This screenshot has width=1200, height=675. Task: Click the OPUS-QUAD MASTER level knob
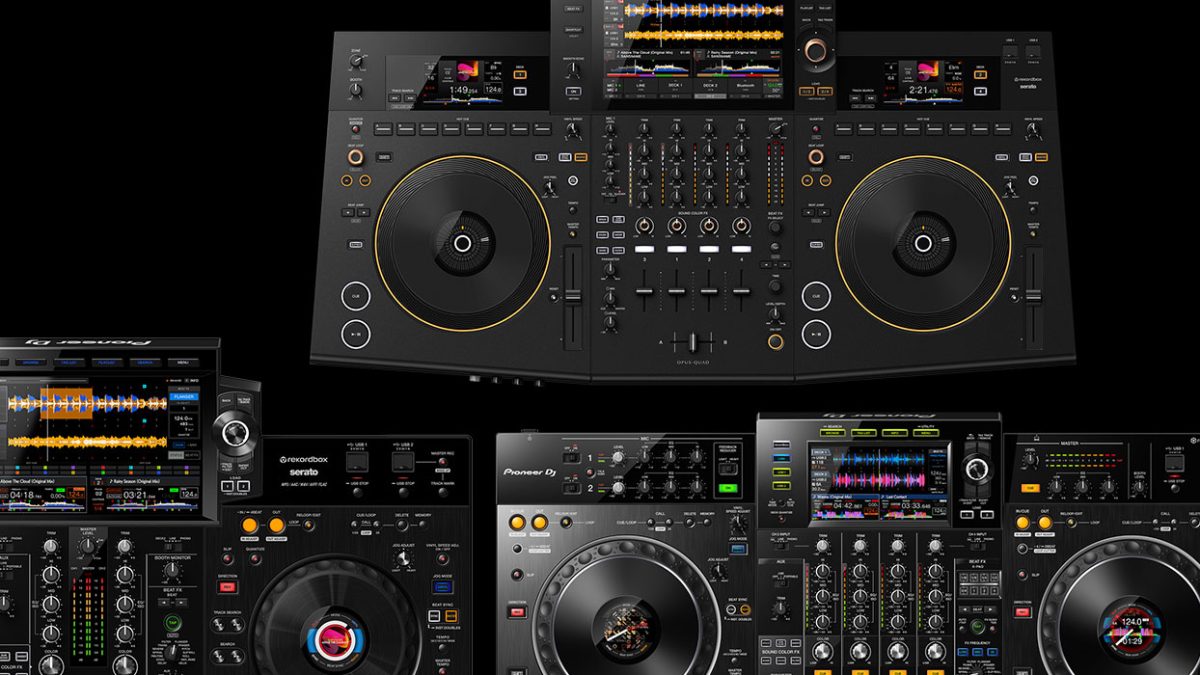[775, 130]
